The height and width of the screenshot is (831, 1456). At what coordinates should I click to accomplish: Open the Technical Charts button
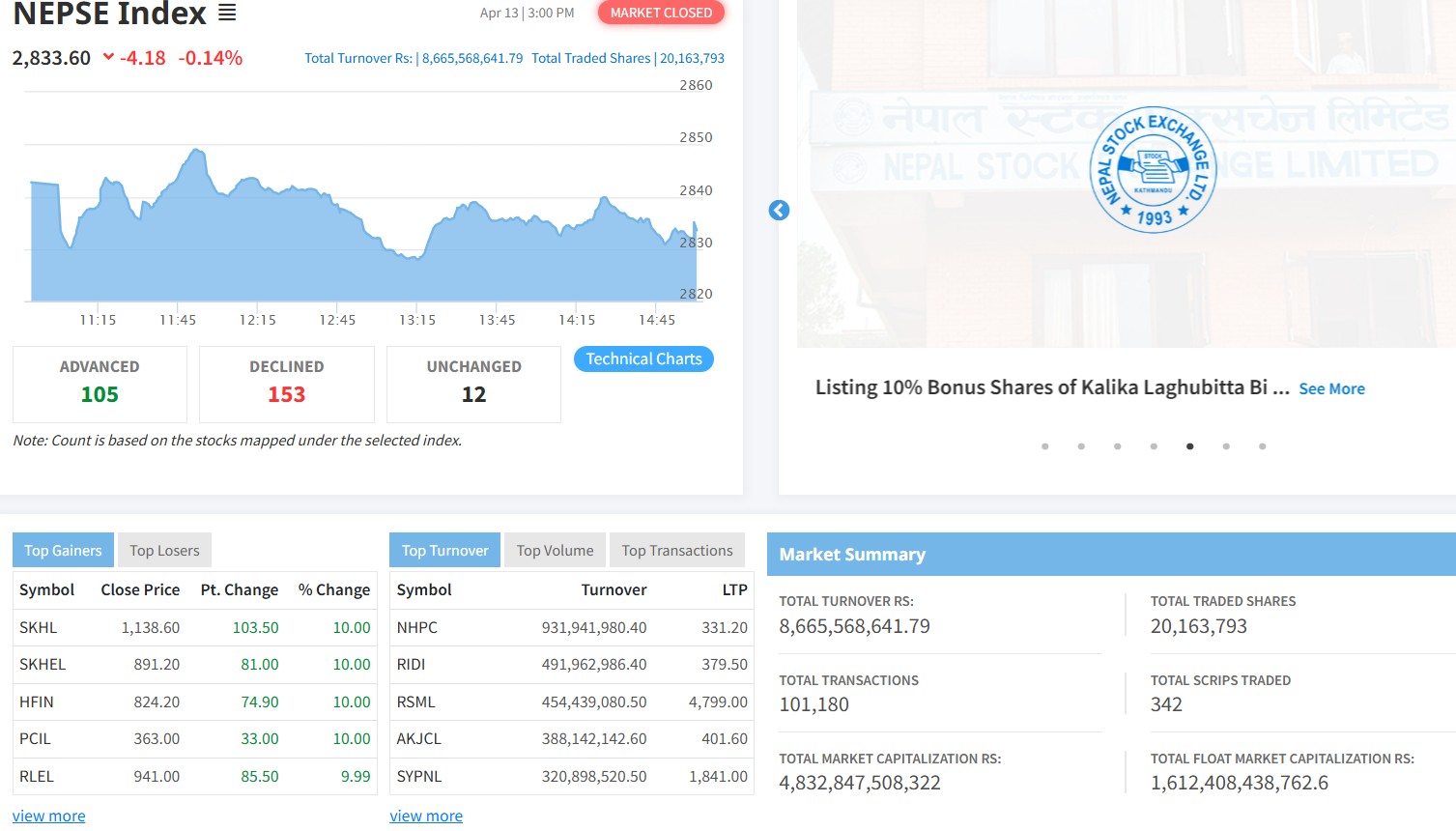tap(643, 359)
